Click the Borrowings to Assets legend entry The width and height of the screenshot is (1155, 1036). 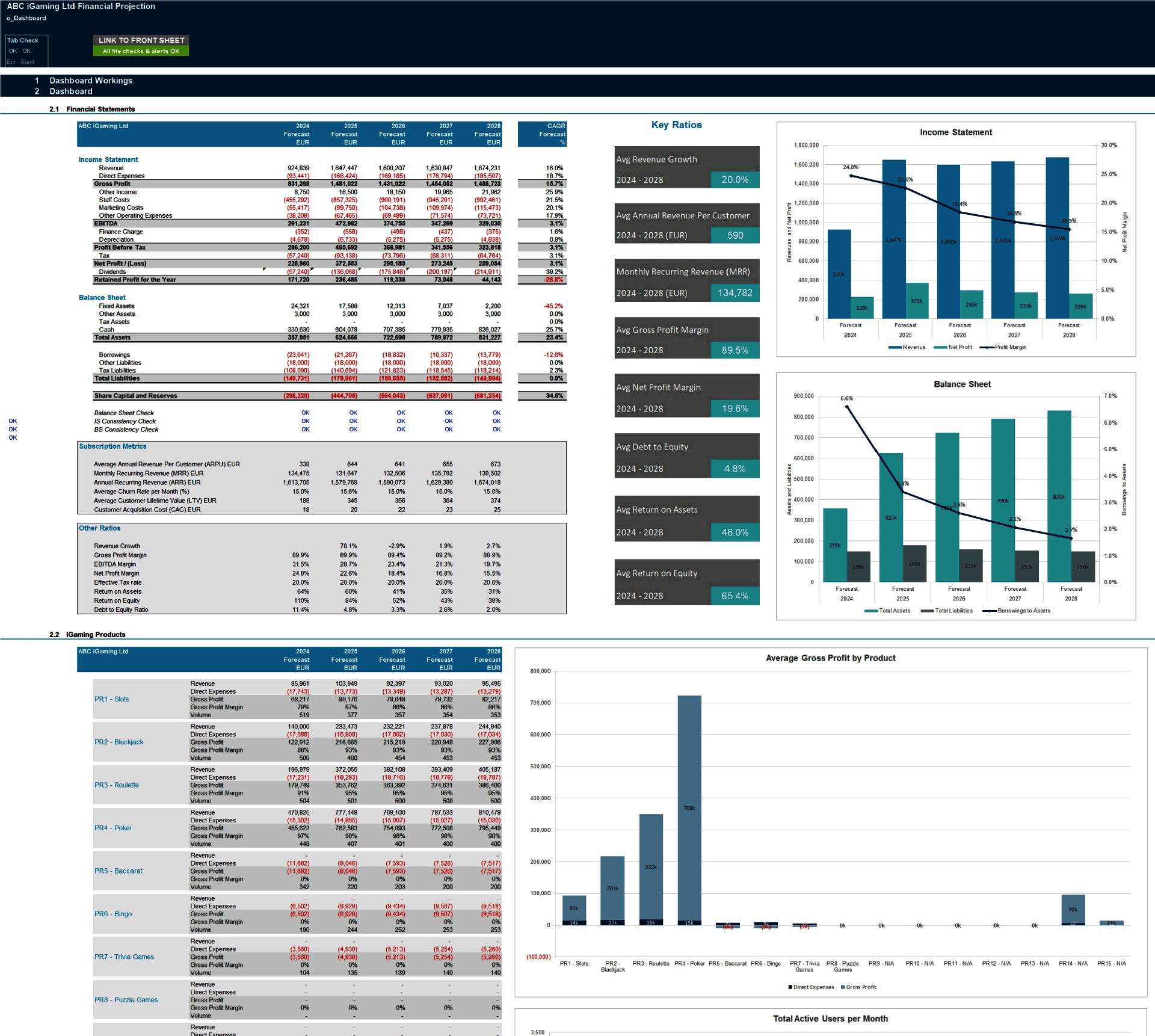1017,611
